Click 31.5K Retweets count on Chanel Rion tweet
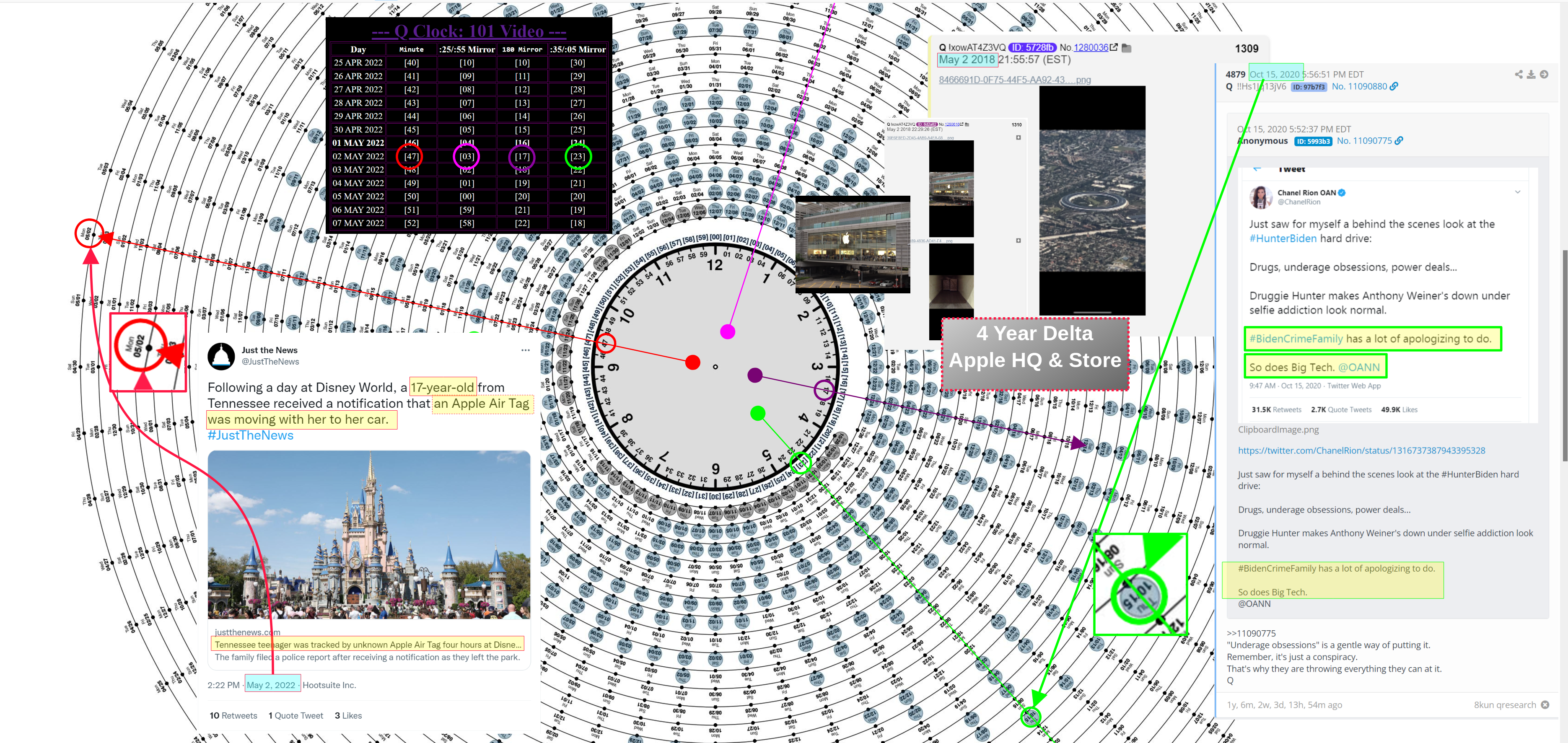 (1276, 409)
